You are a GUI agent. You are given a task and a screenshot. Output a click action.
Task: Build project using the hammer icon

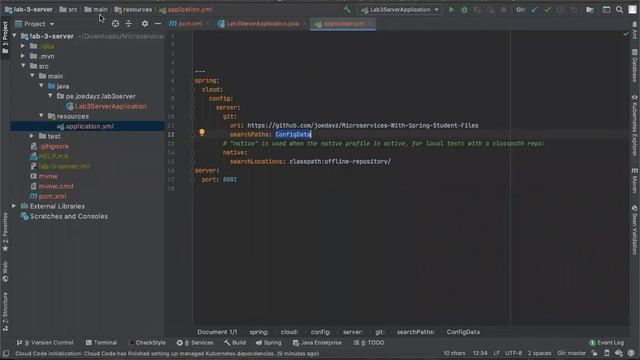tap(347, 9)
